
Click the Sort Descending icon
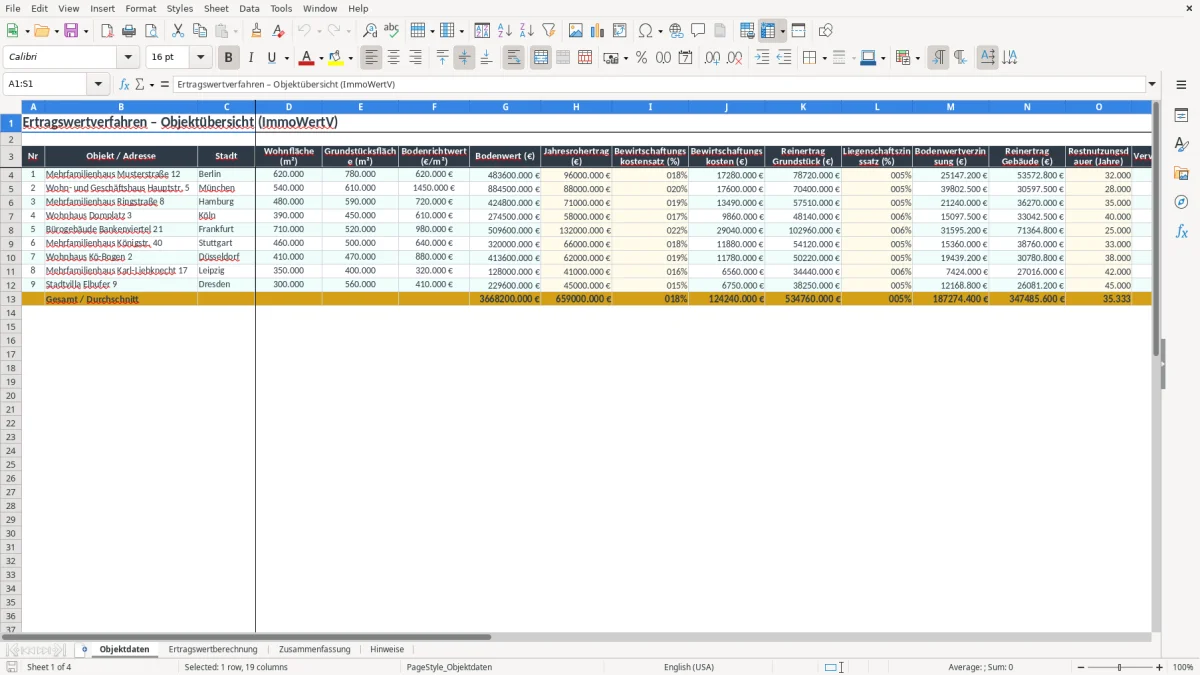coord(527,31)
